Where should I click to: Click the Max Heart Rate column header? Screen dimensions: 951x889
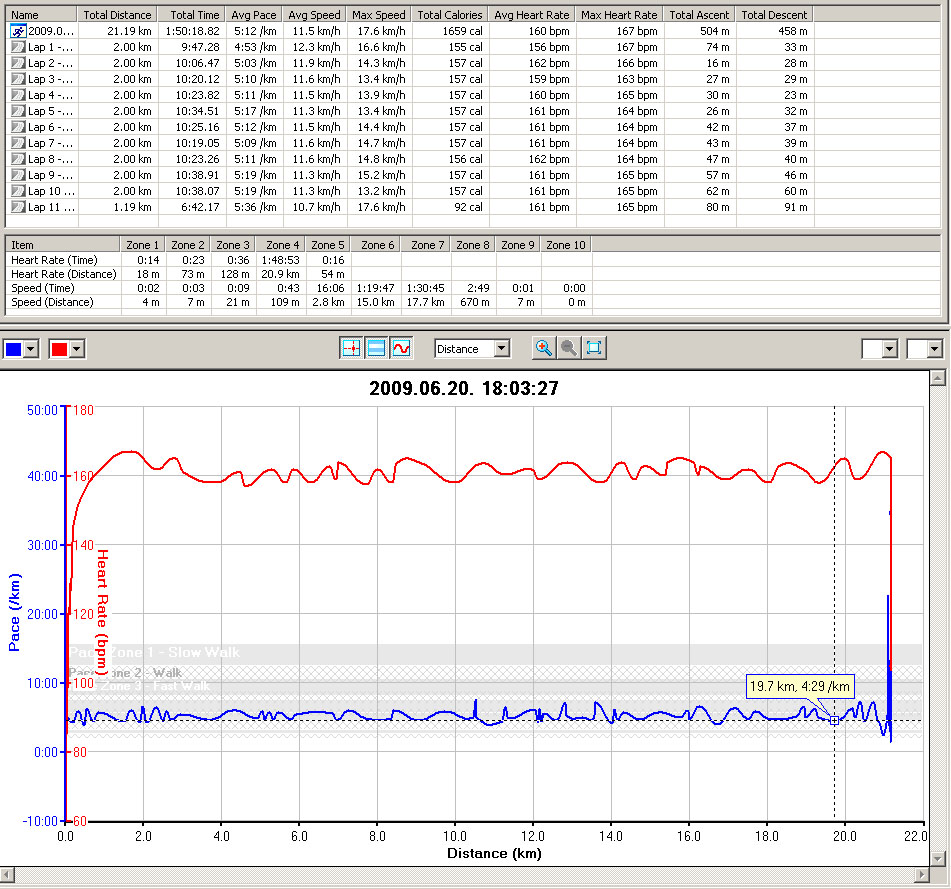pyautogui.click(x=619, y=15)
